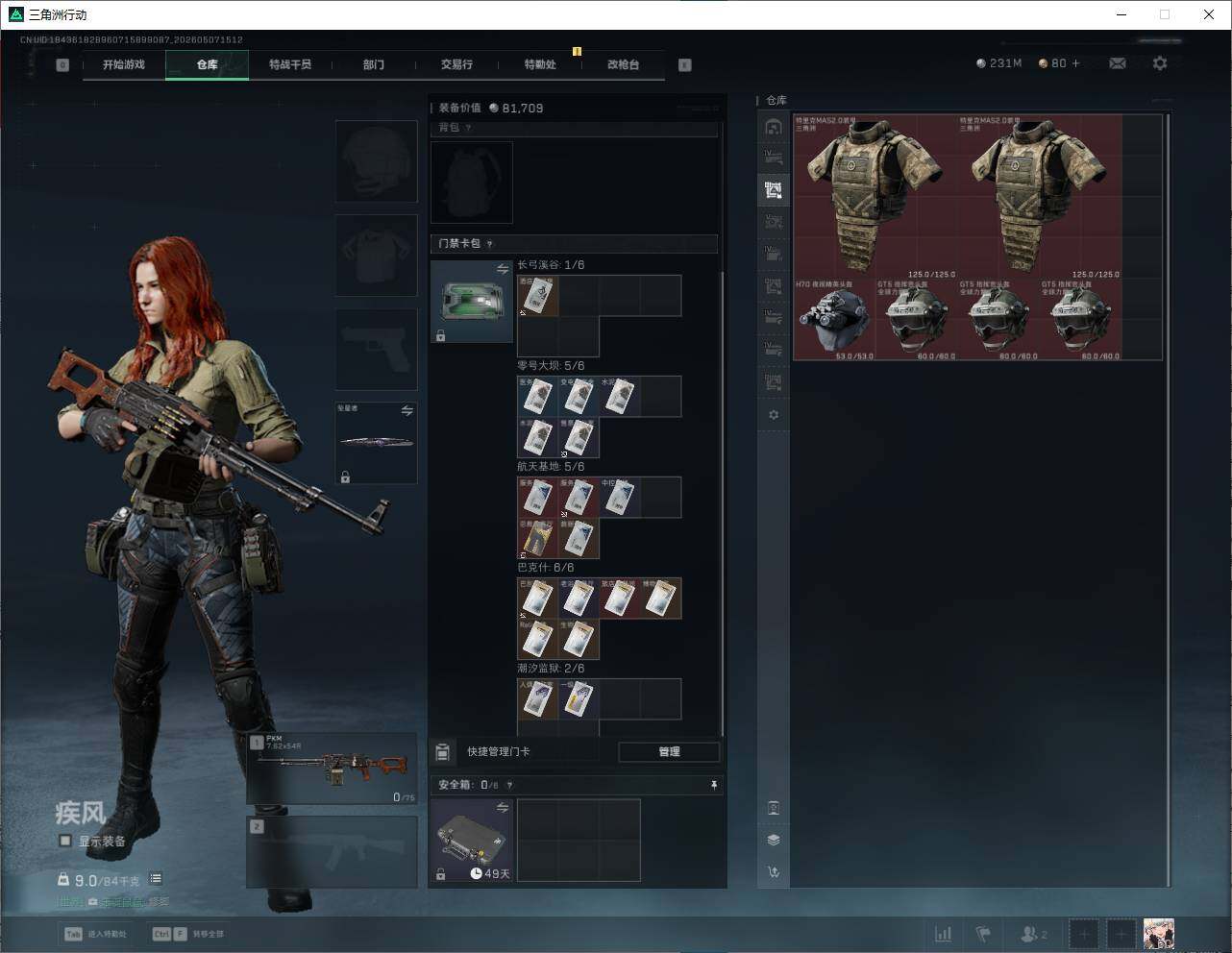Click the swap icon on knife slot
The image size is (1232, 953).
point(407,411)
